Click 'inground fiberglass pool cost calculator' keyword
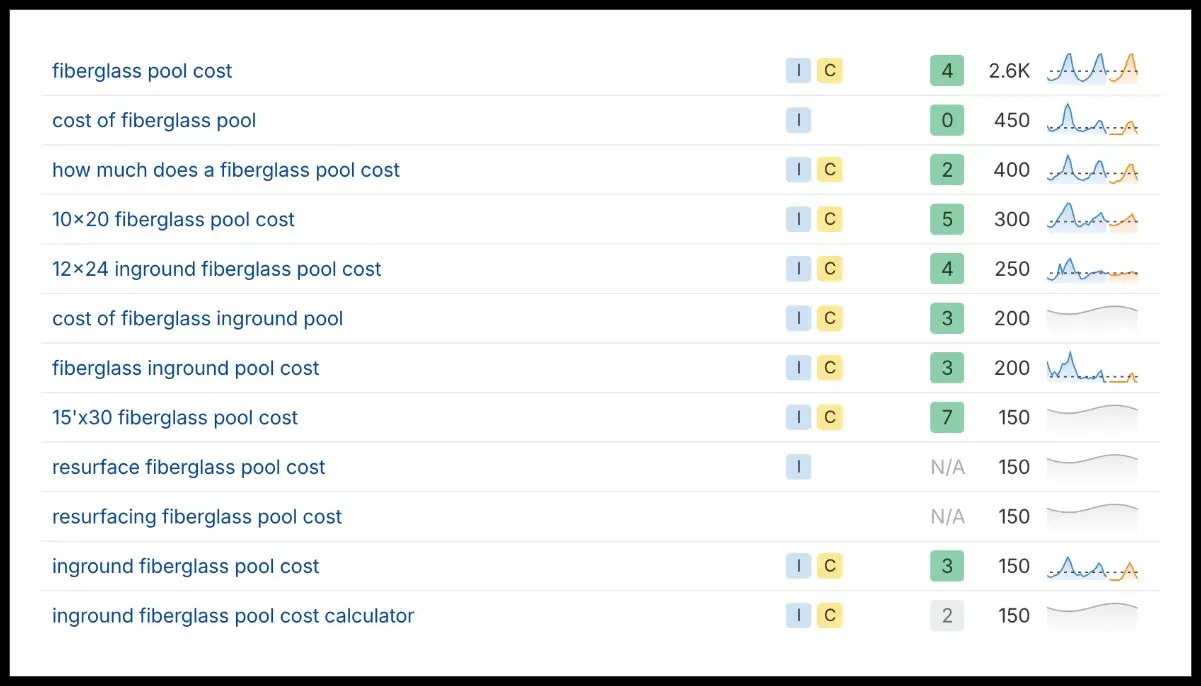 click(x=233, y=616)
